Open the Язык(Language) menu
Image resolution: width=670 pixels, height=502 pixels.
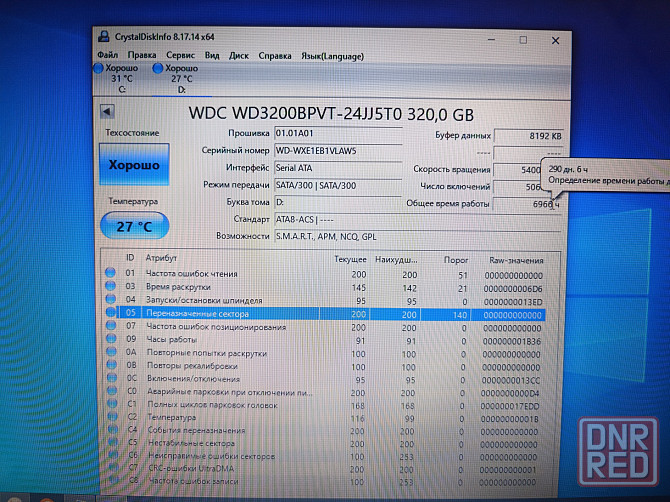332,56
